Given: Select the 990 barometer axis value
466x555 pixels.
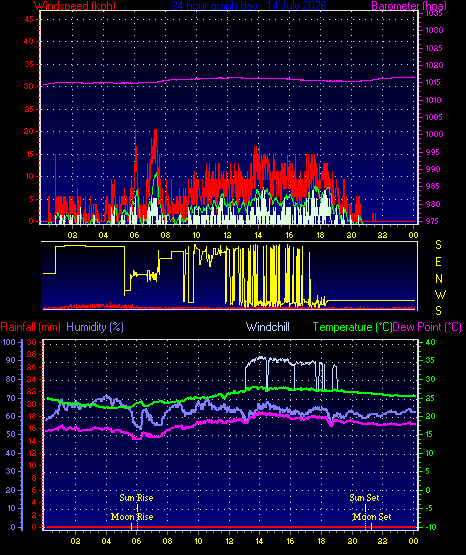Looking at the screenshot, I should coord(432,169).
